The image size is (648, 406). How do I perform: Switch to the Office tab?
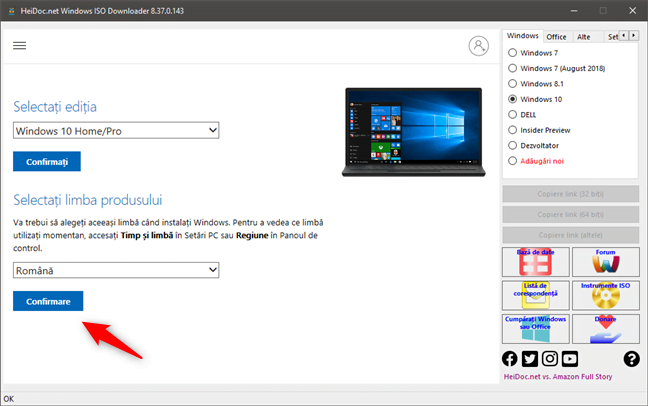tap(556, 37)
